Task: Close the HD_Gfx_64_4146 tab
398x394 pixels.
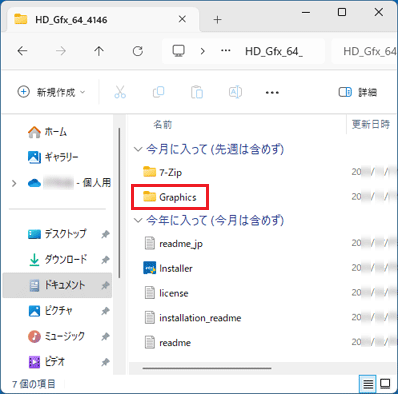Action: click(182, 19)
